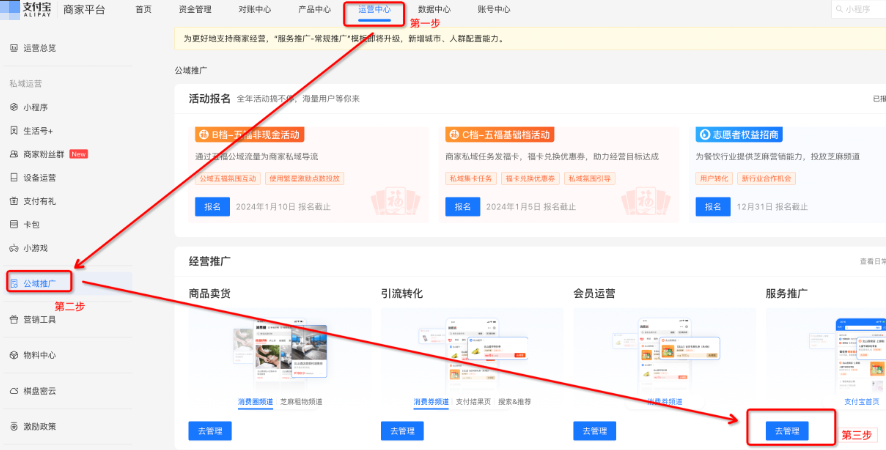Open 支付有礼 in the sidebar
The height and width of the screenshot is (450, 886).
pos(34,201)
